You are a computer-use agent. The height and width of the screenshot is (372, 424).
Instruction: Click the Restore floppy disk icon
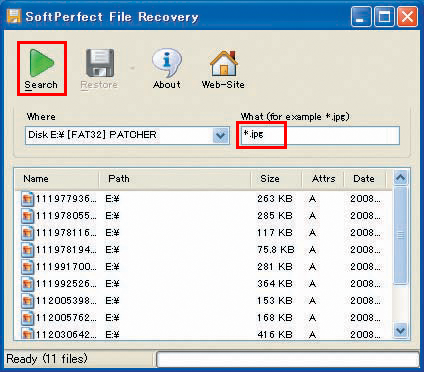[x=100, y=63]
